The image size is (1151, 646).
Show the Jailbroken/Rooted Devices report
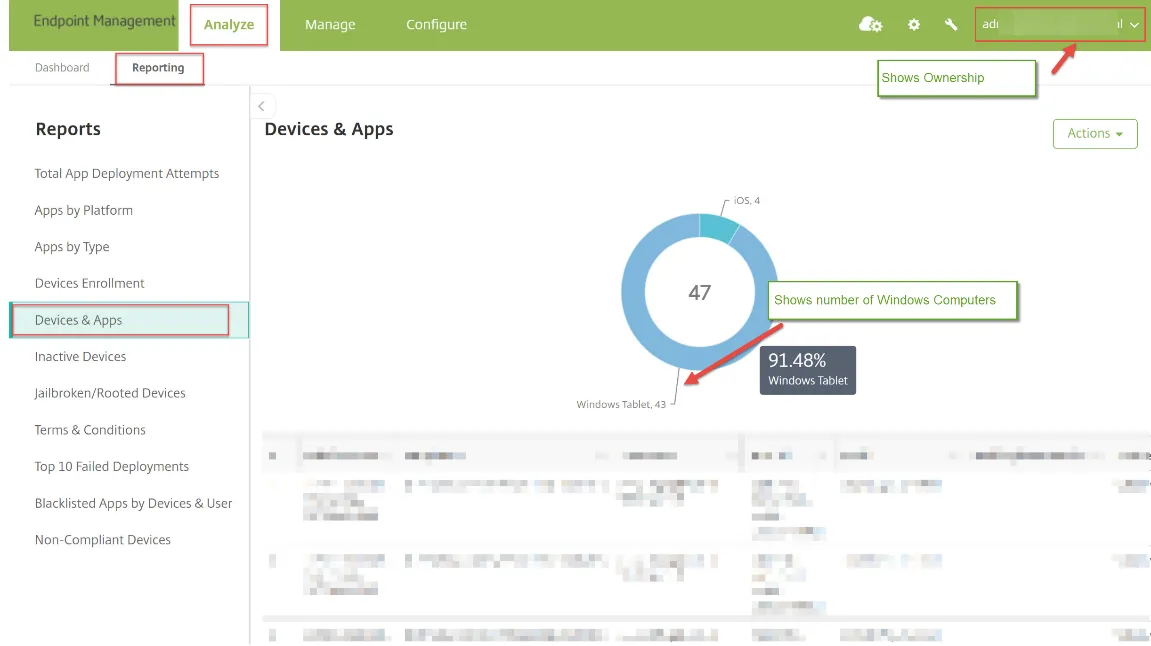pyautogui.click(x=110, y=394)
